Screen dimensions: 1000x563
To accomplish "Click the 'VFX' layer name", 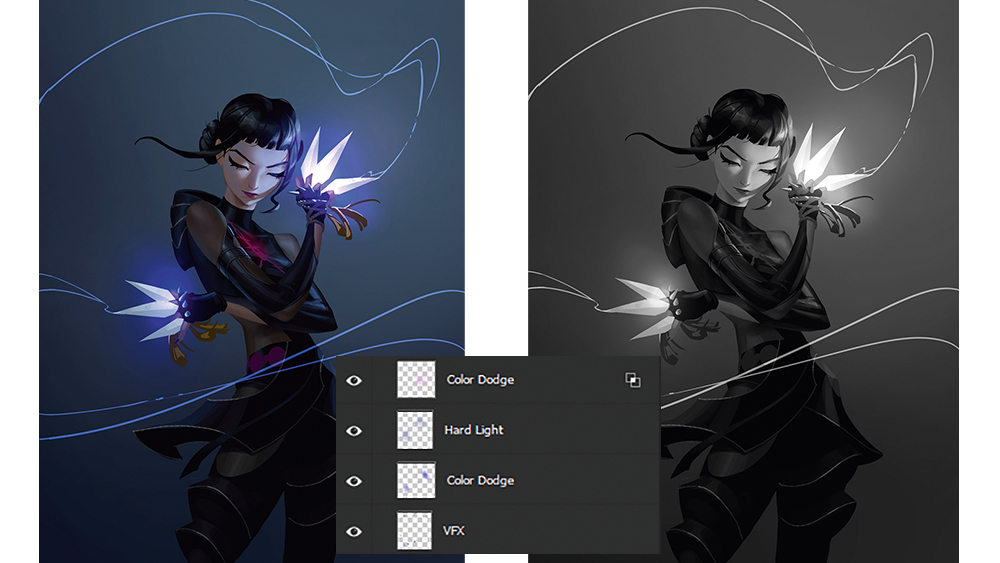I will pyautogui.click(x=454, y=530).
